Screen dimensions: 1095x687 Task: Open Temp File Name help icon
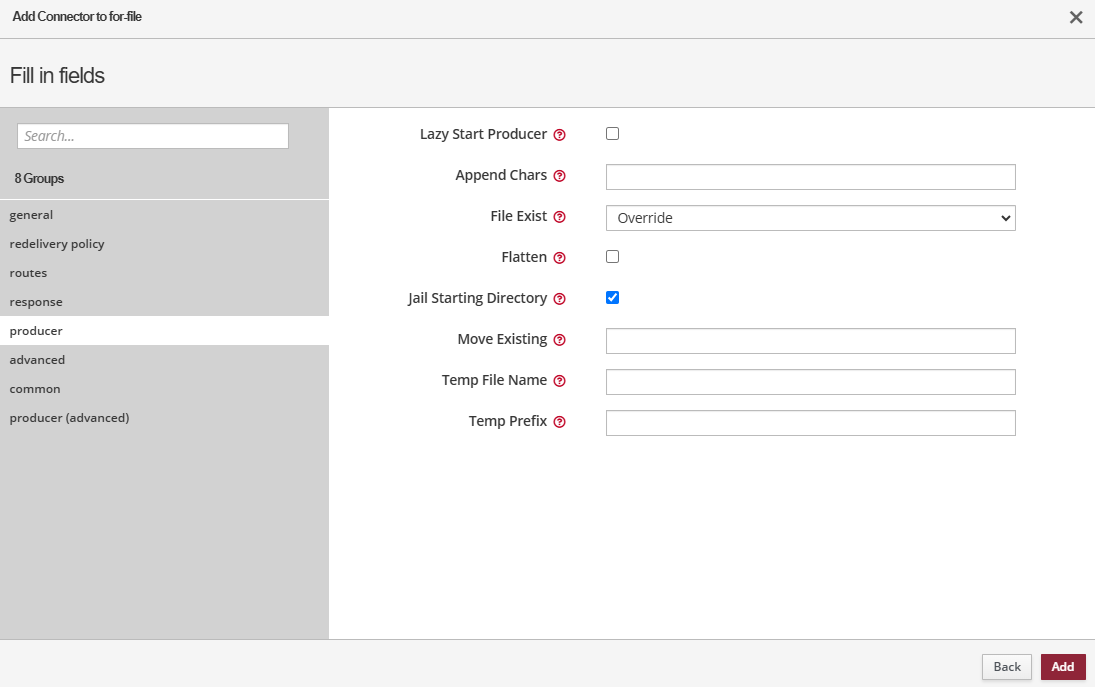(x=560, y=381)
